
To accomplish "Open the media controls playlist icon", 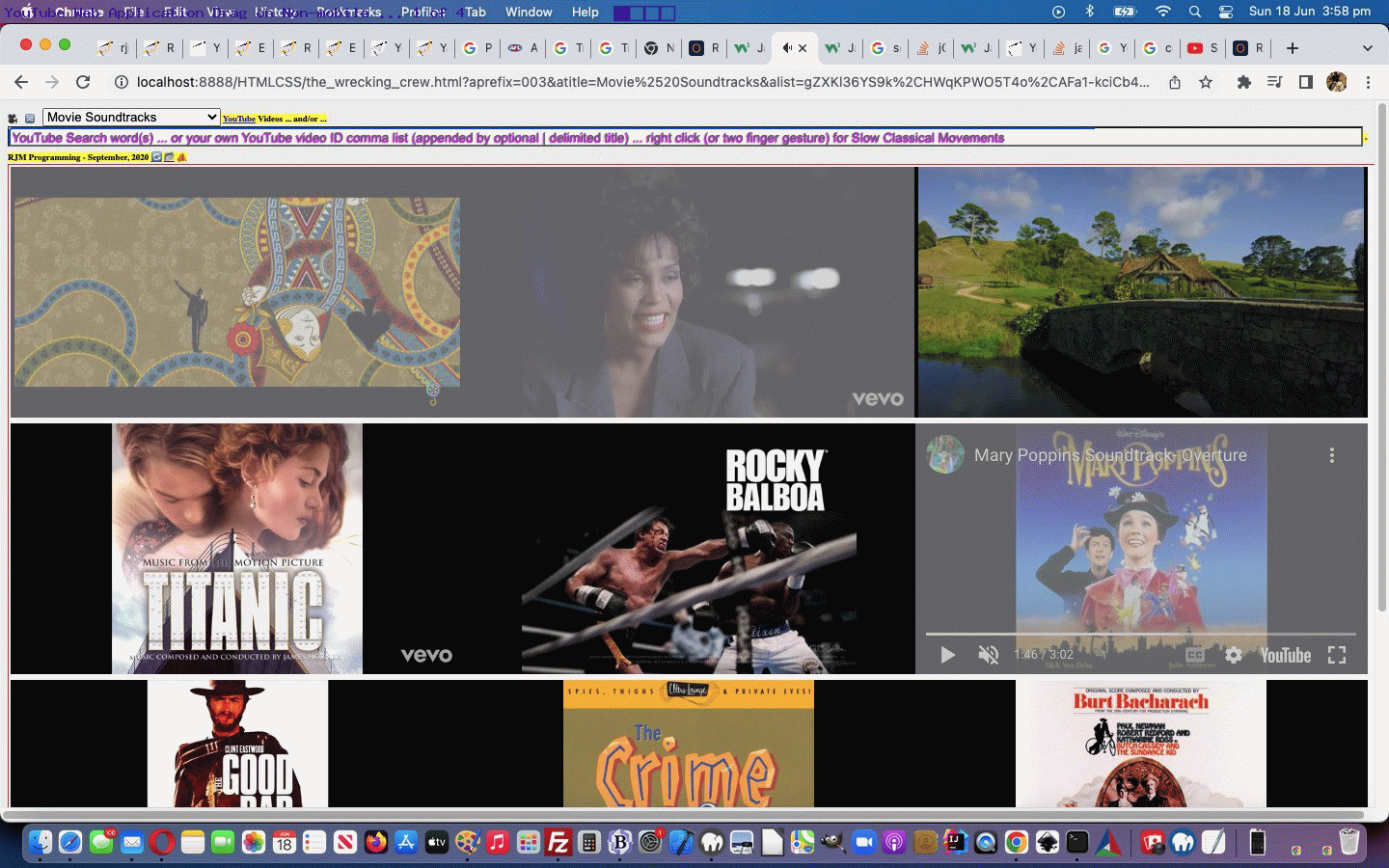I will [x=1275, y=82].
